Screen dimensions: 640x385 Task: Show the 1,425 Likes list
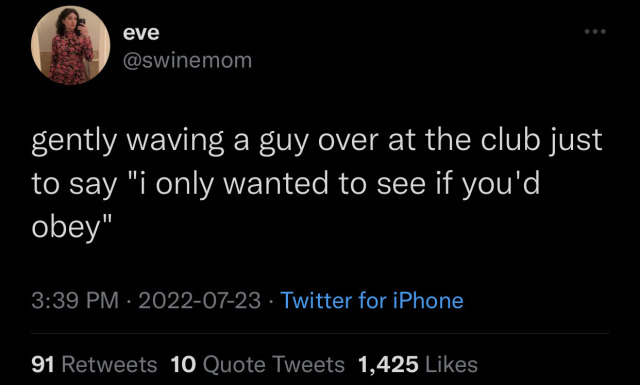tap(418, 364)
